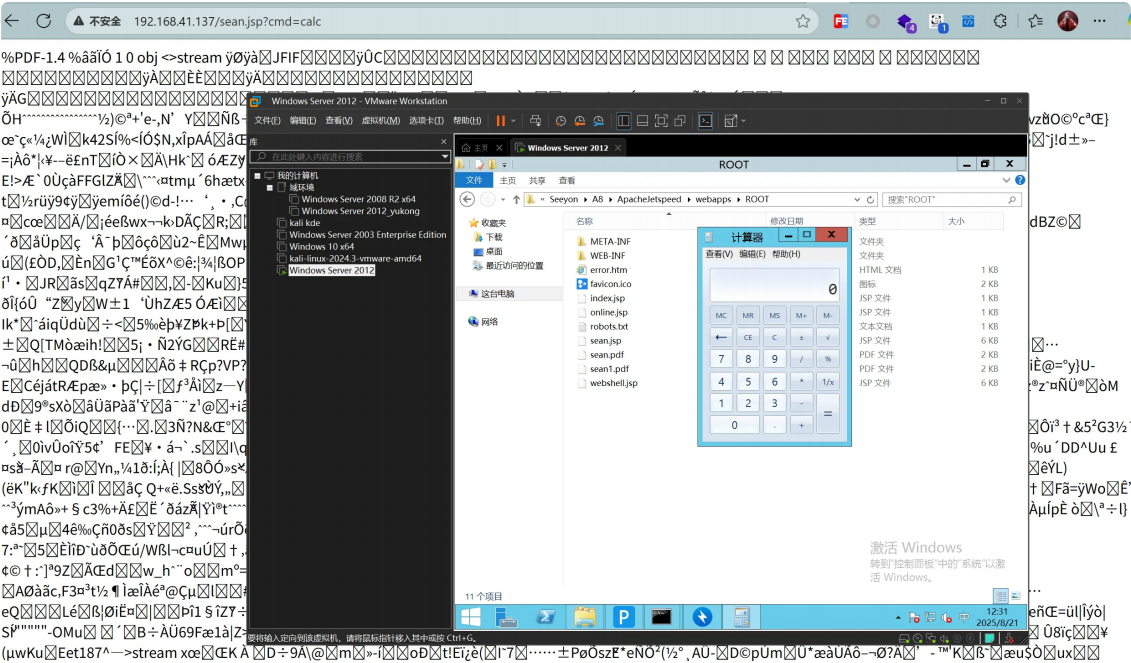This screenshot has height=663, width=1131.
Task: Close the Windows Server 2012 VM tab
Action: 617,148
